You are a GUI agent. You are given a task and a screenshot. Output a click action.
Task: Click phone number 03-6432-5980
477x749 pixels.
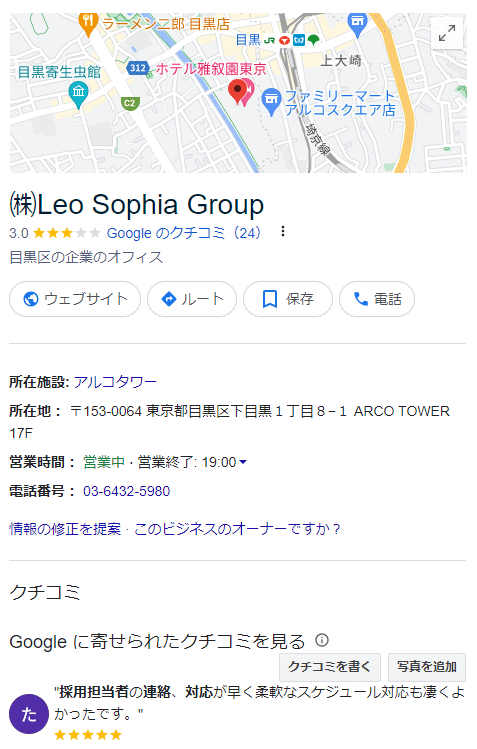(x=127, y=491)
